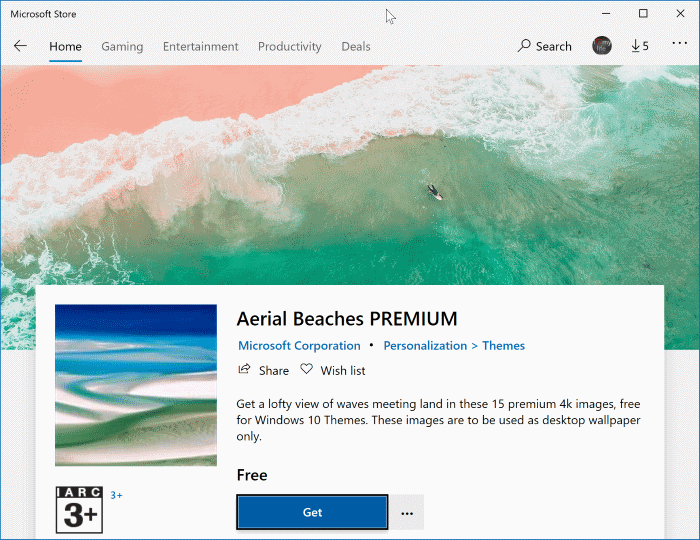Image resolution: width=700 pixels, height=540 pixels.
Task: Click the beach hero banner image
Action: tap(350, 175)
